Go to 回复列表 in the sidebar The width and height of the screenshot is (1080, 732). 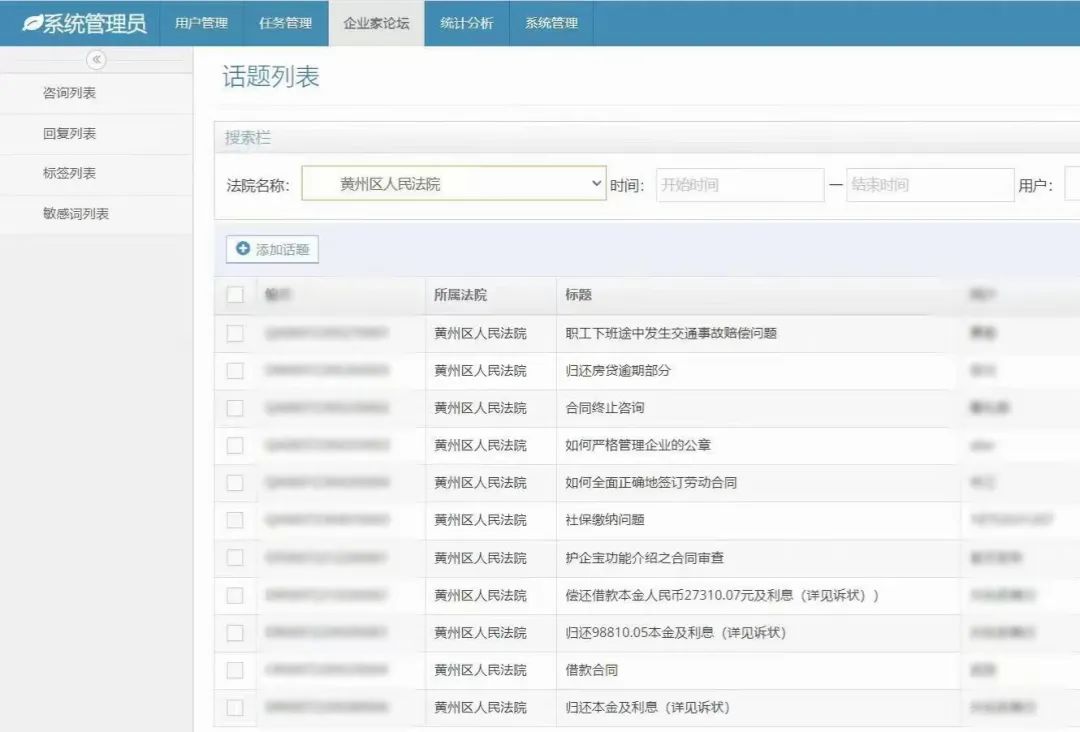96,134
